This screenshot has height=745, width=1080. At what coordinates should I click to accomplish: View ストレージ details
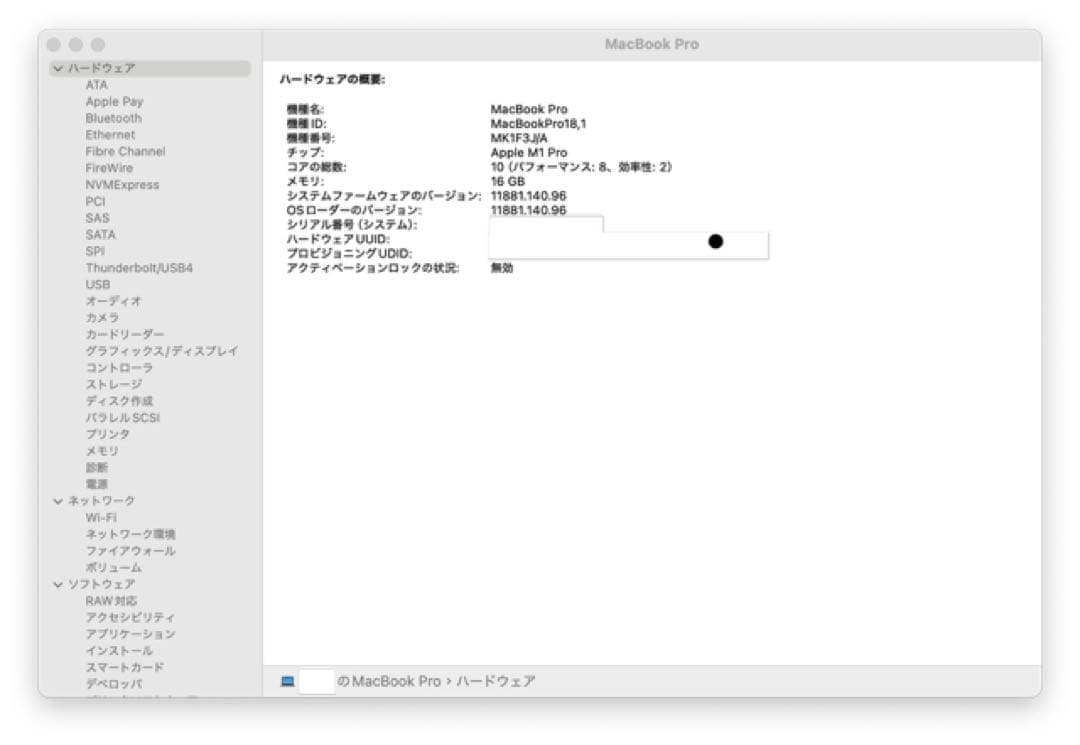pos(116,384)
